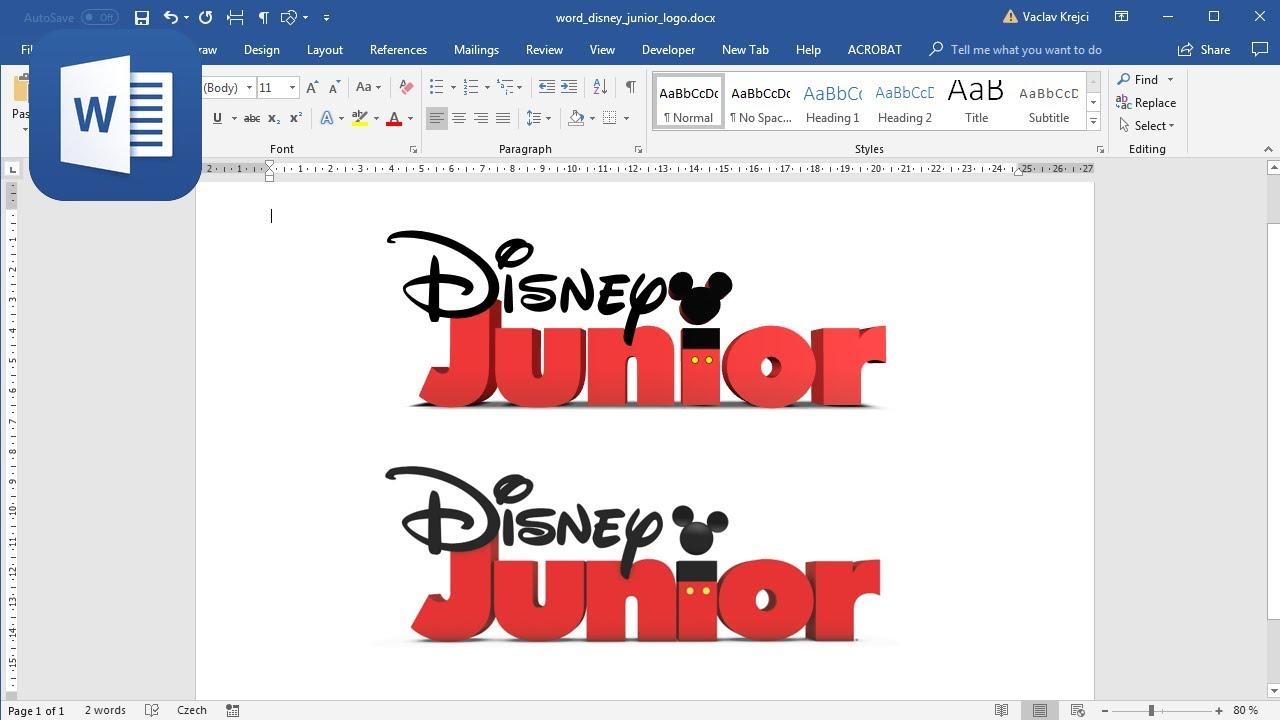This screenshot has width=1280, height=720.
Task: Expand the bullets list dropdown arrow
Action: click(x=453, y=88)
